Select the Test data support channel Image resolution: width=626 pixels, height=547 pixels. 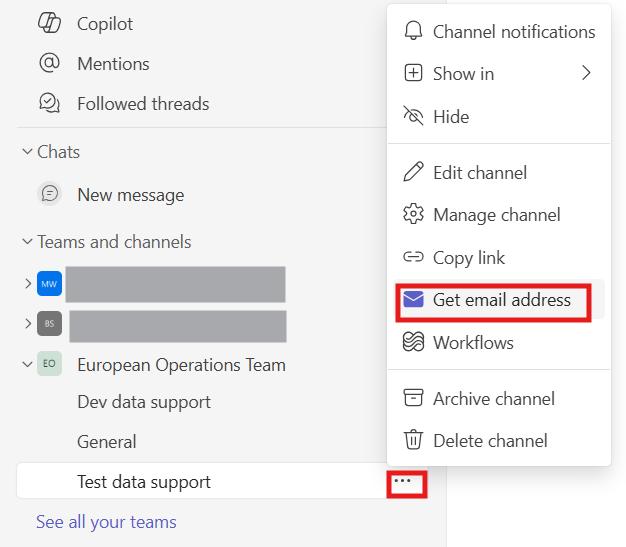pos(202,481)
